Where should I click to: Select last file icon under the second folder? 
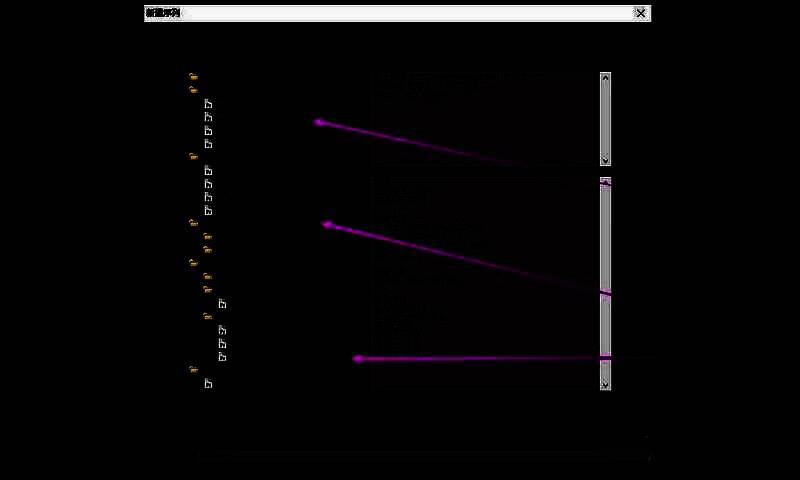pyautogui.click(x=208, y=144)
